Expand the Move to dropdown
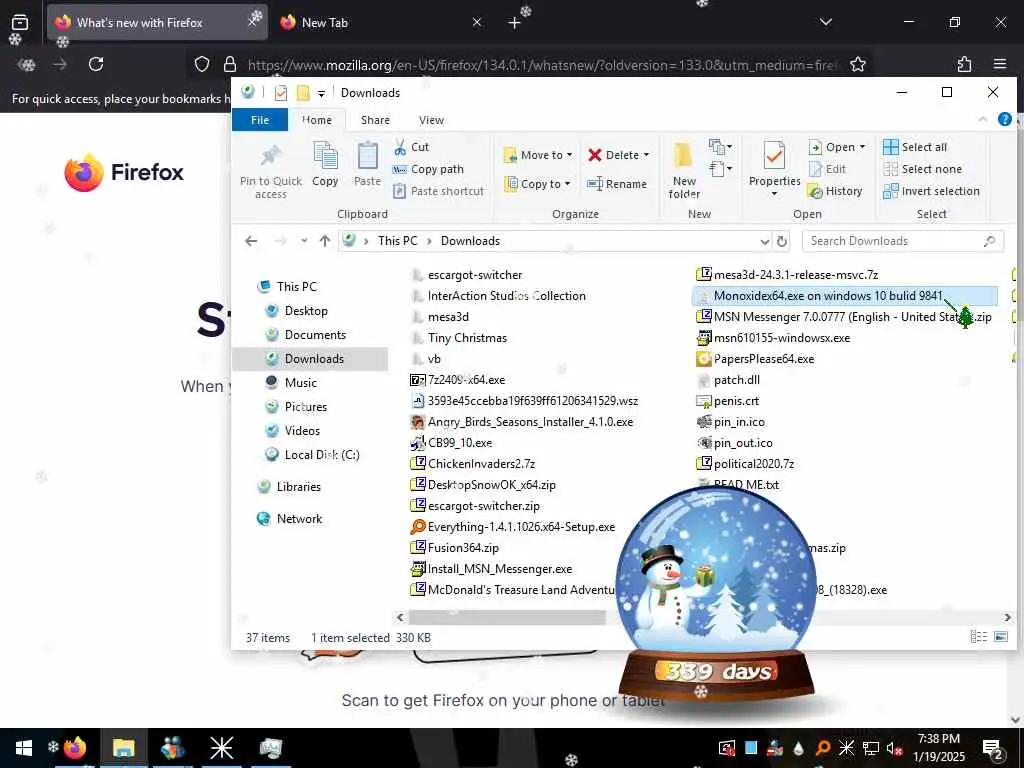Viewport: 1024px width, 768px height. [x=569, y=155]
